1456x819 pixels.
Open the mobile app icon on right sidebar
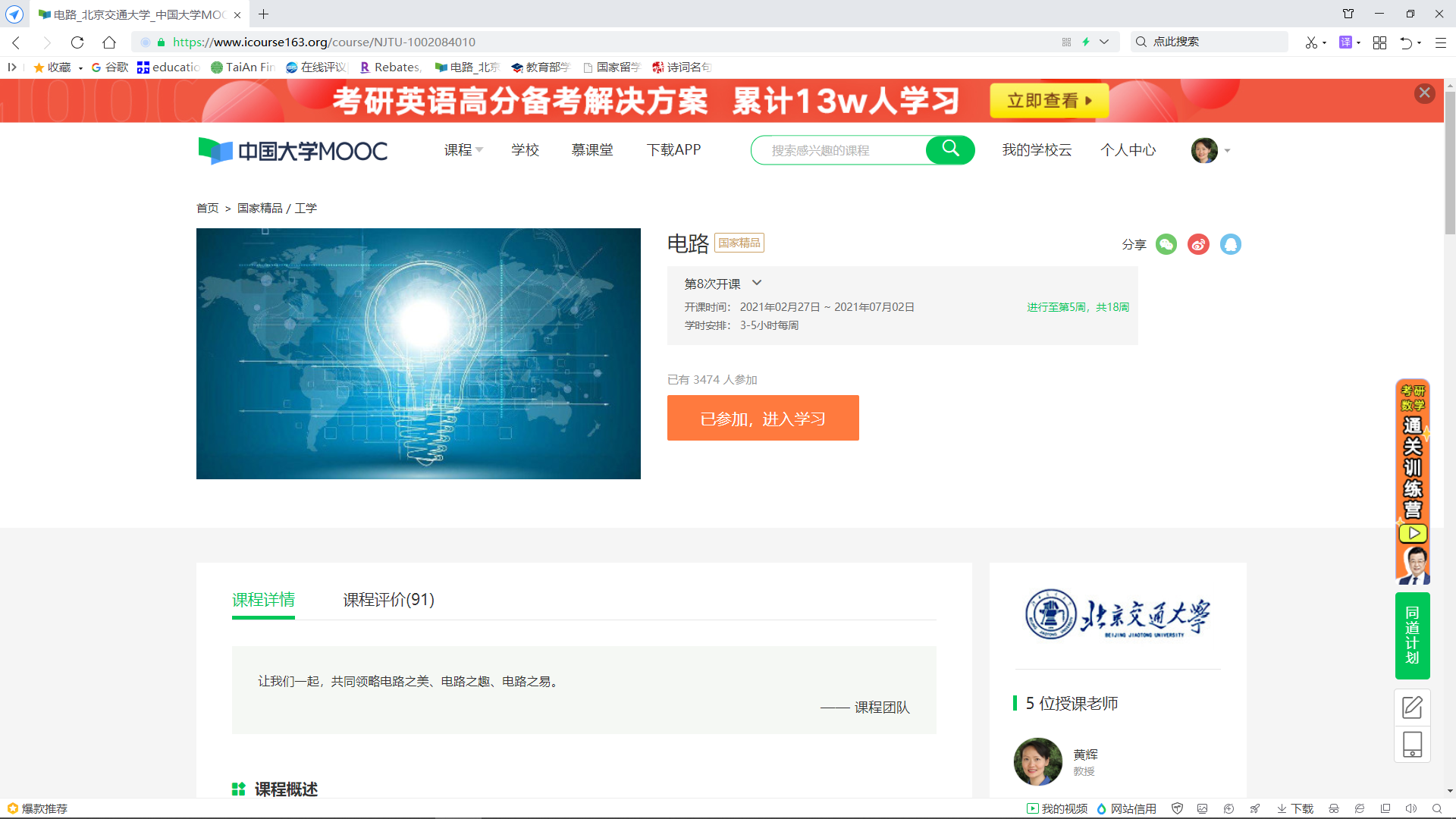click(x=1412, y=745)
